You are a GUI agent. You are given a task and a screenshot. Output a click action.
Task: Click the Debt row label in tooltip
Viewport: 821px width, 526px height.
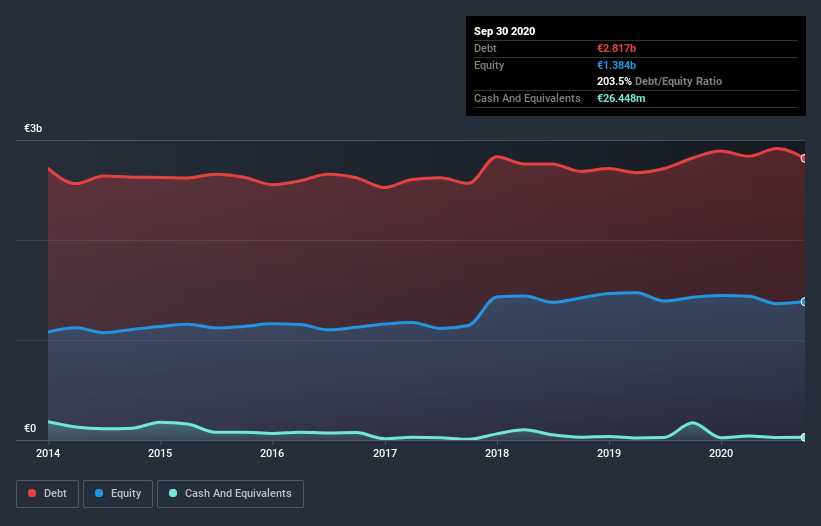(x=485, y=48)
